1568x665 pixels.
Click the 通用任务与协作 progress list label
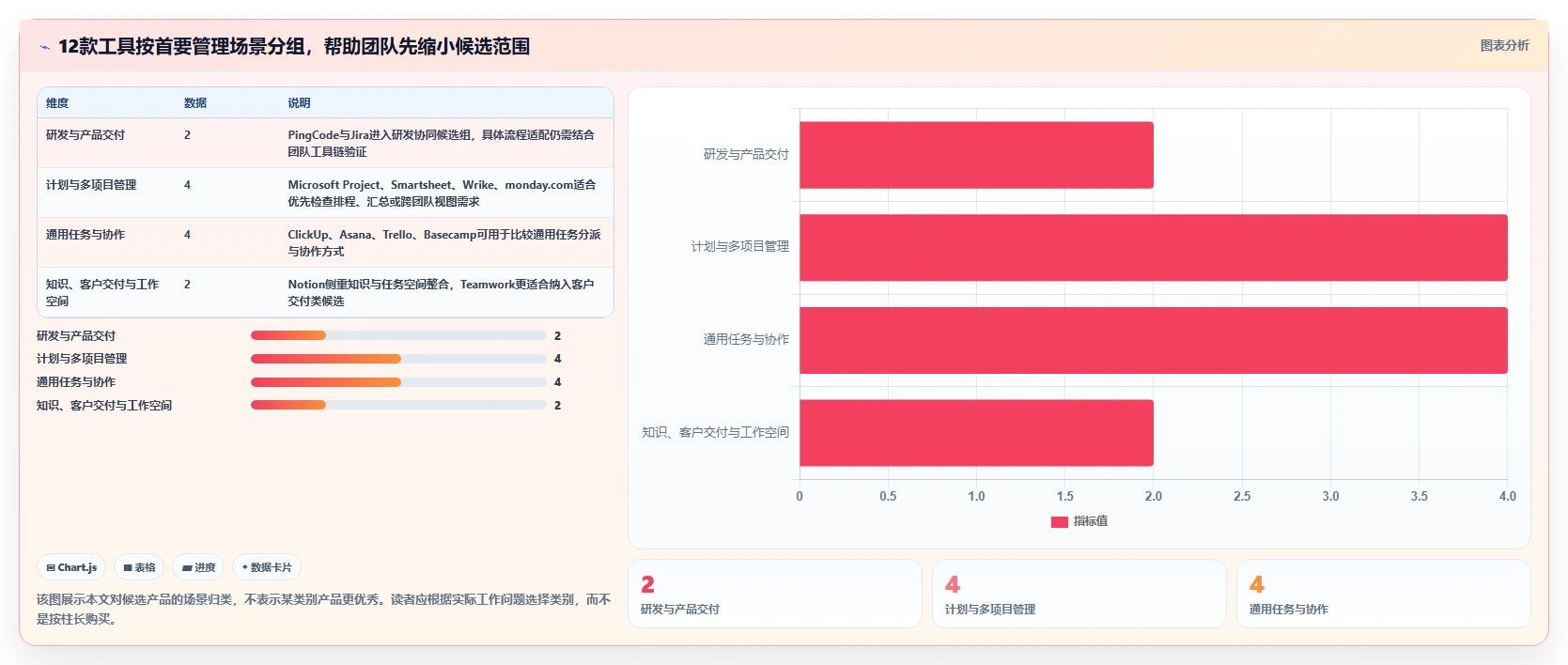click(76, 382)
